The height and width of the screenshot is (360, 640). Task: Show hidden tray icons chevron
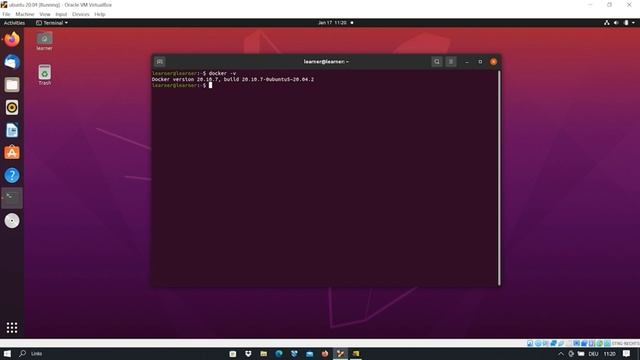(561, 354)
